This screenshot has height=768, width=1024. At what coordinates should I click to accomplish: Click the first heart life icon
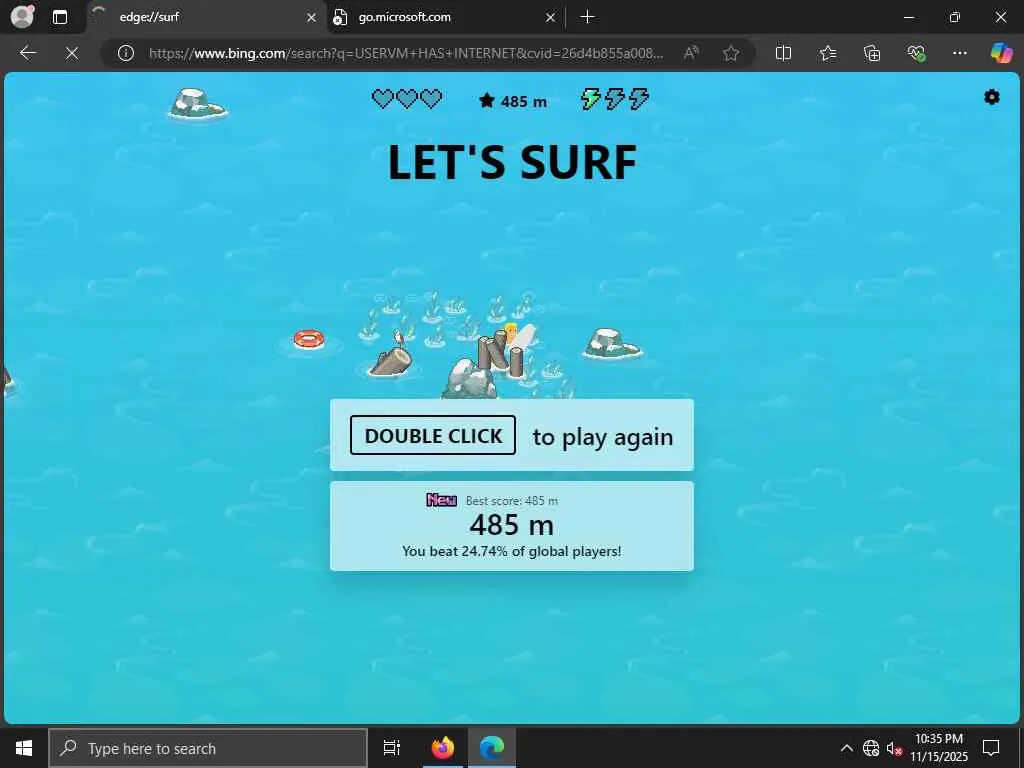[x=383, y=99]
